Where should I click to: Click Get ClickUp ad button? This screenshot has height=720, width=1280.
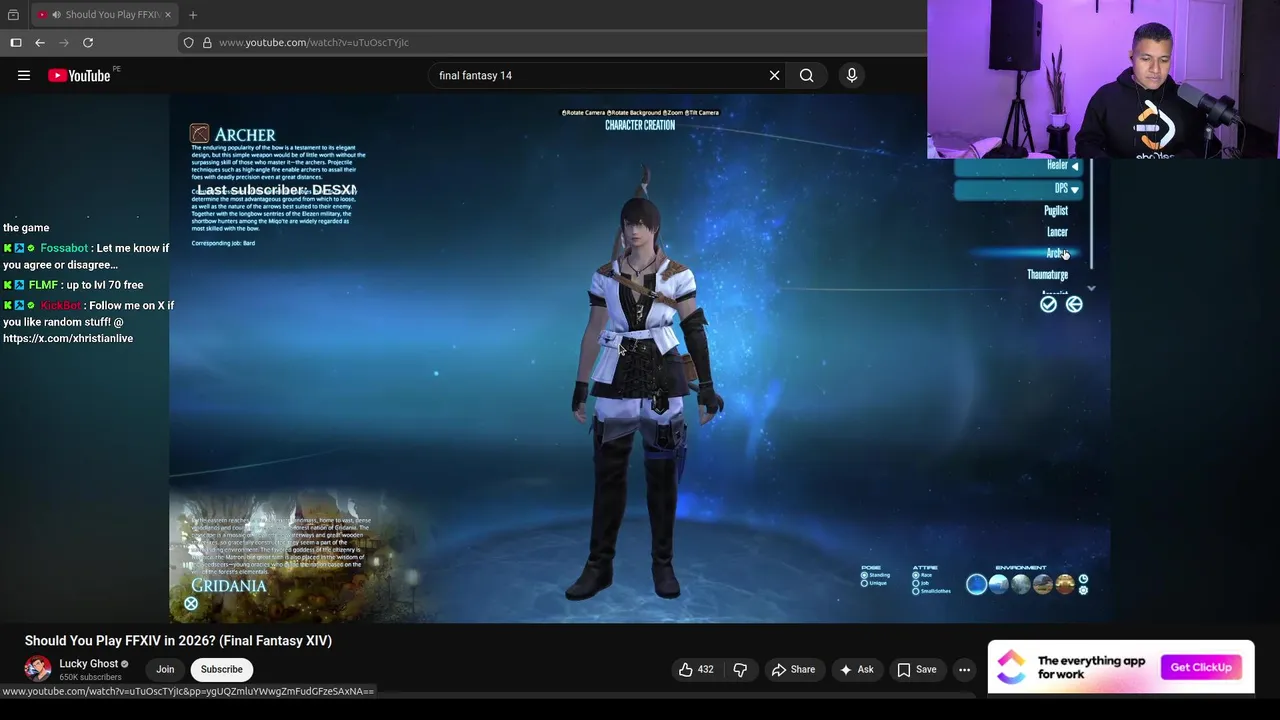[x=1201, y=667]
